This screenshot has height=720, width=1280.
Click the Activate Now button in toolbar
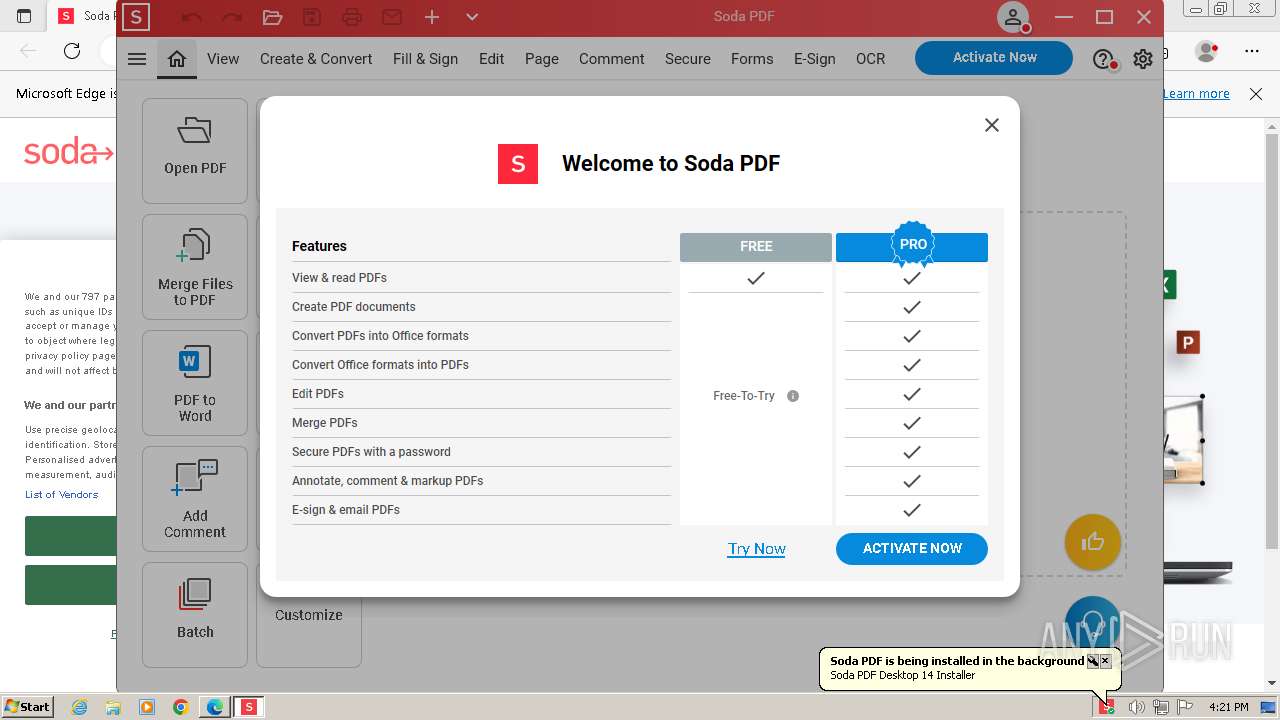click(x=994, y=58)
